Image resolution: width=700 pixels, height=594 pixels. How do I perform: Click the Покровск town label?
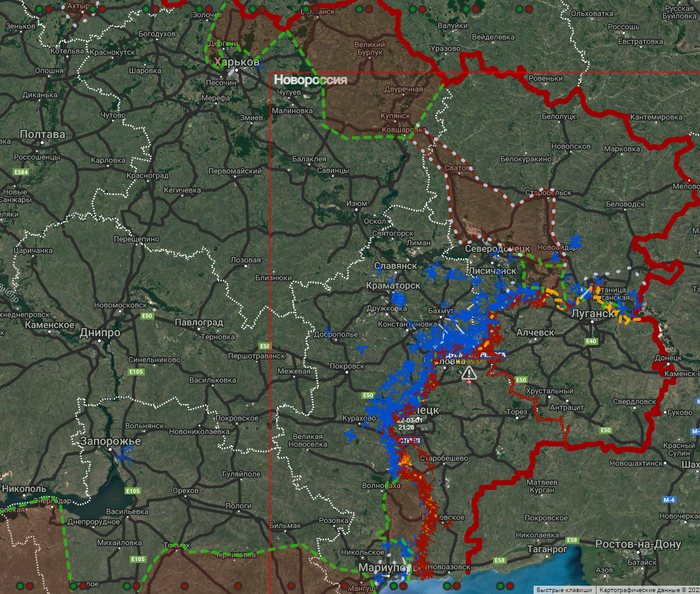pos(347,366)
